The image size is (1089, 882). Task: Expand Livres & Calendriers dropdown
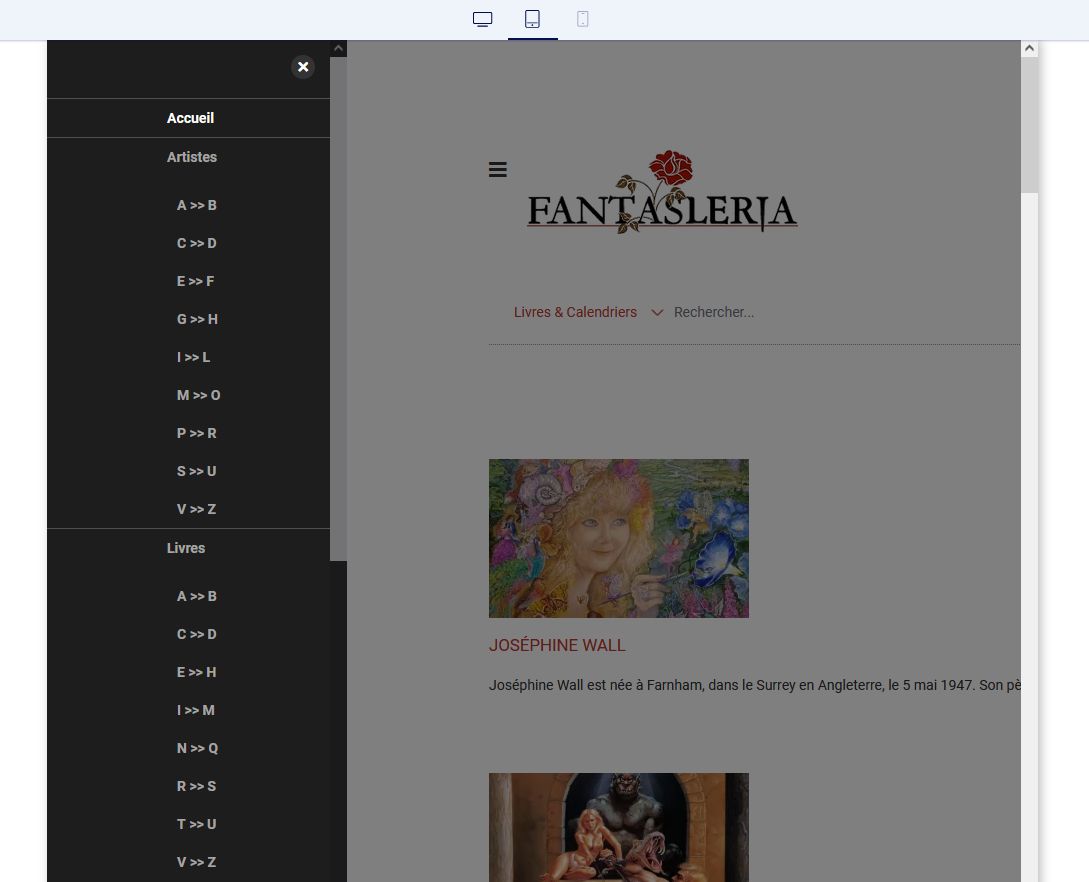[575, 313]
